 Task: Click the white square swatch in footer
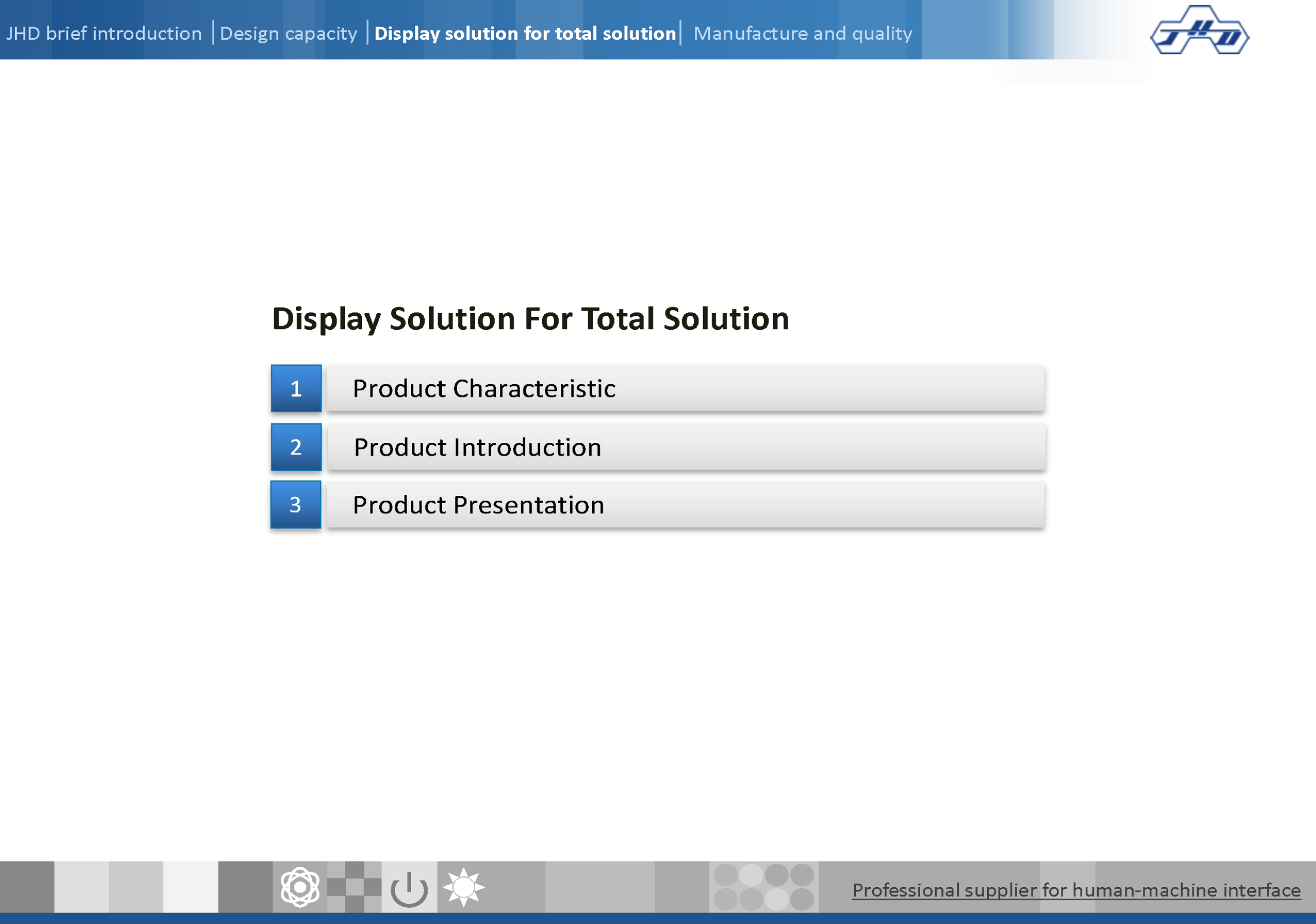coord(190,887)
